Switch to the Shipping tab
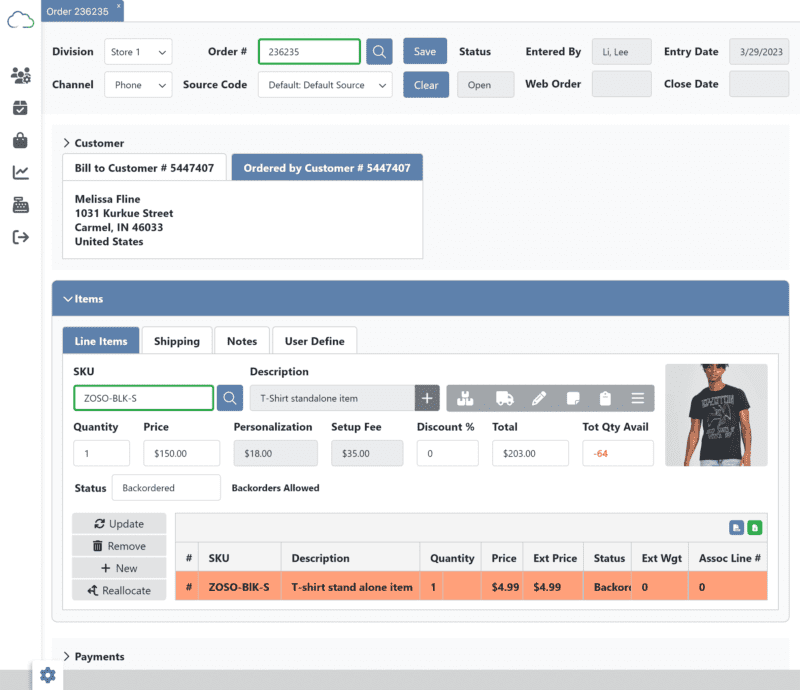Viewport: 800px width, 690px height. [x=177, y=340]
